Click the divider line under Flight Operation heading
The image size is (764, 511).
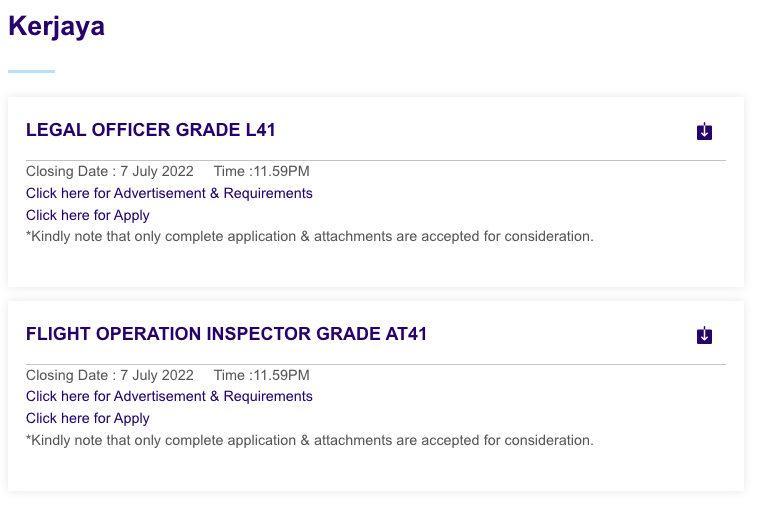(x=376, y=364)
